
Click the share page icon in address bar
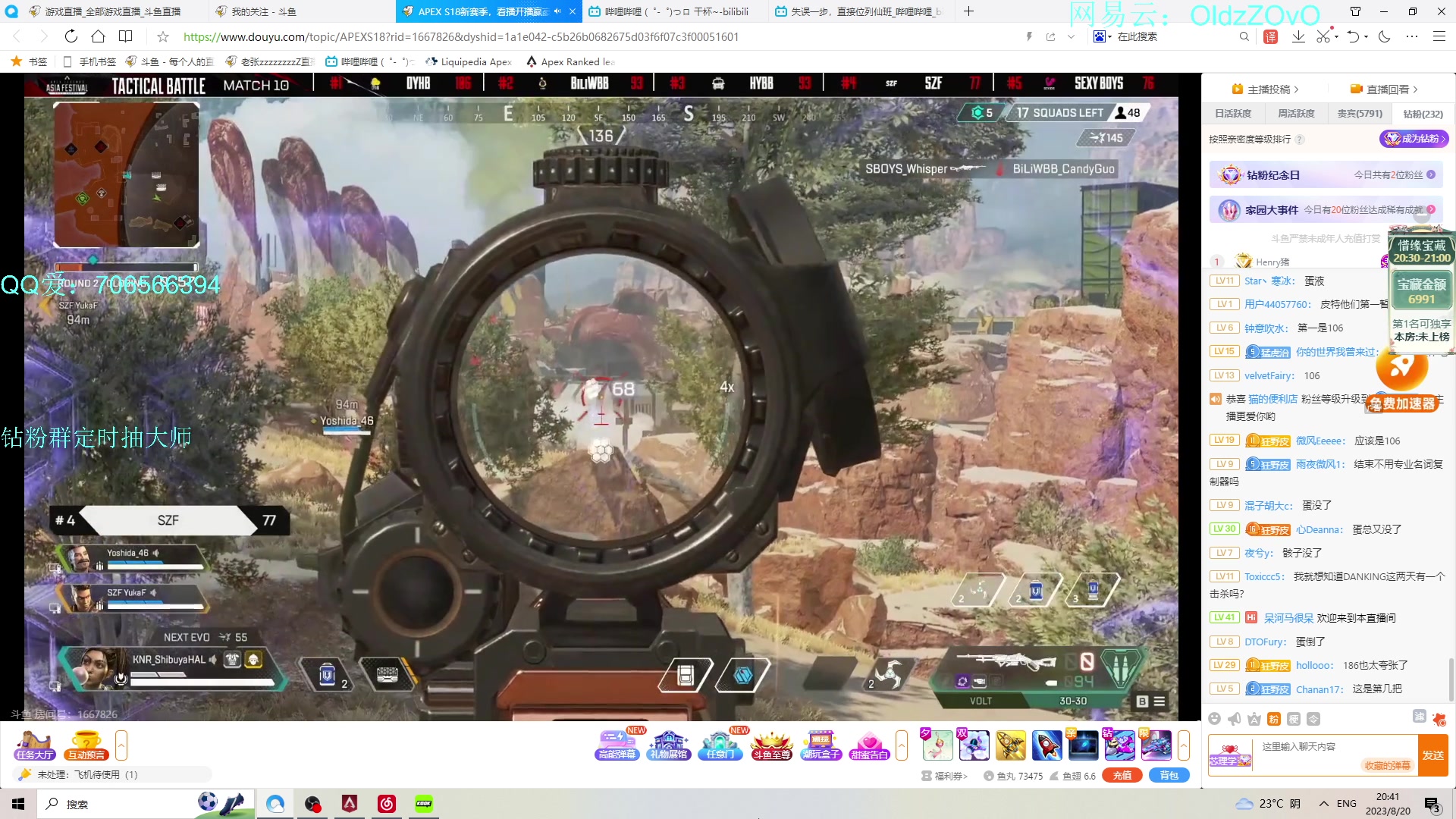(x=1050, y=36)
